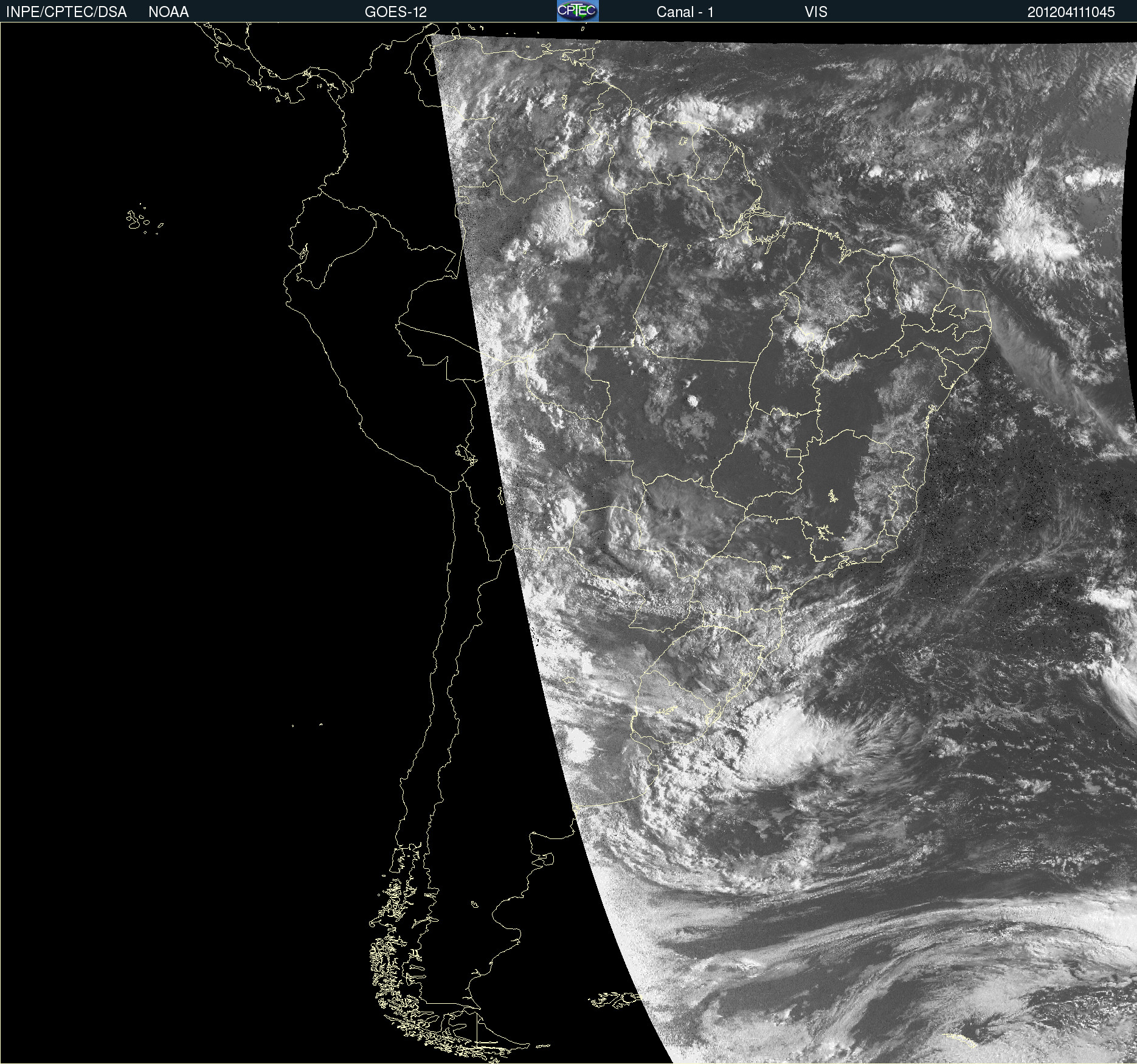Click the CPTEC logo in header
The width and height of the screenshot is (1137, 1064).
point(578,11)
